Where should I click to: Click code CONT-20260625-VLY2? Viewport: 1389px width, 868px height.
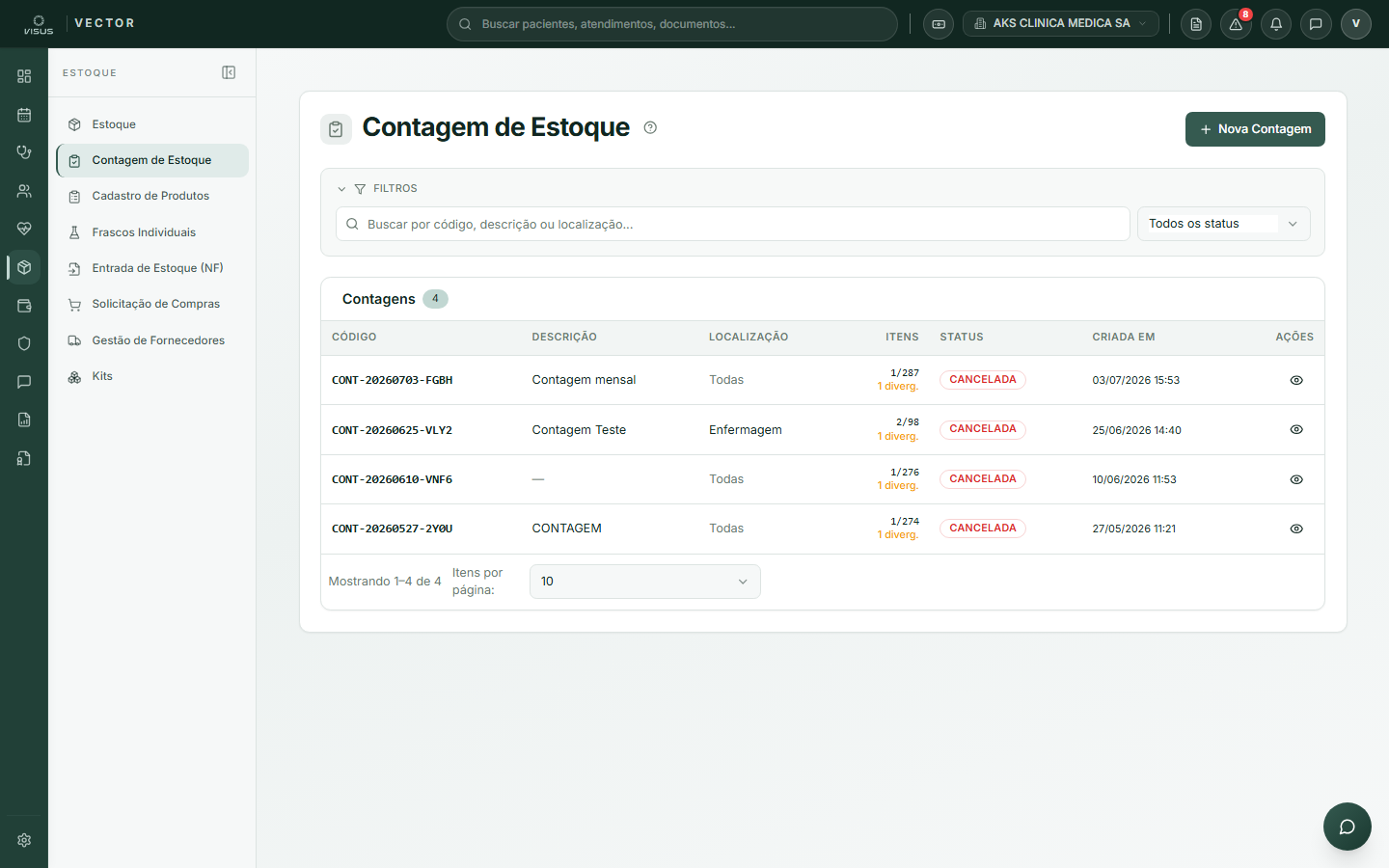(392, 430)
